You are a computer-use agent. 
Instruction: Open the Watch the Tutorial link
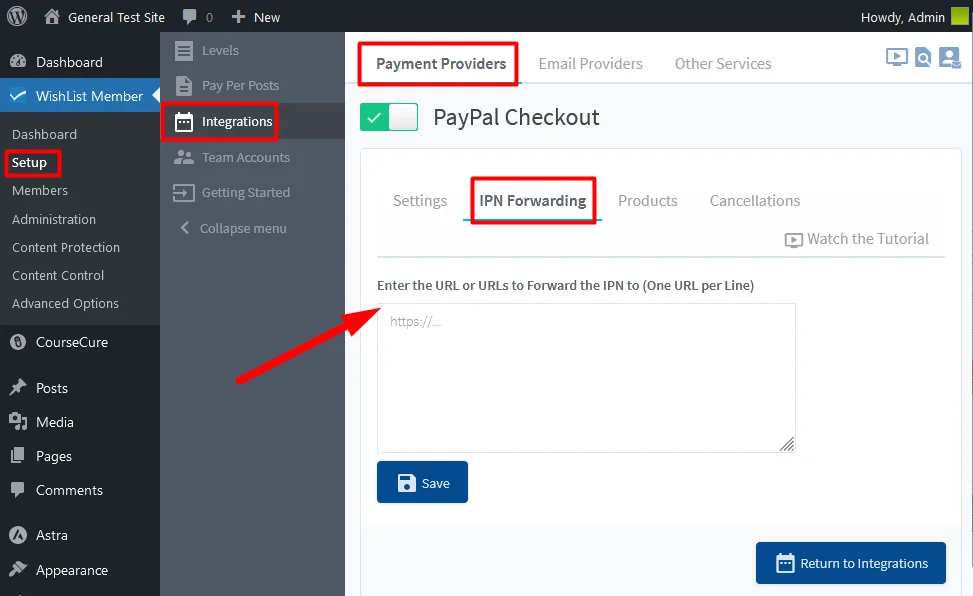868,239
